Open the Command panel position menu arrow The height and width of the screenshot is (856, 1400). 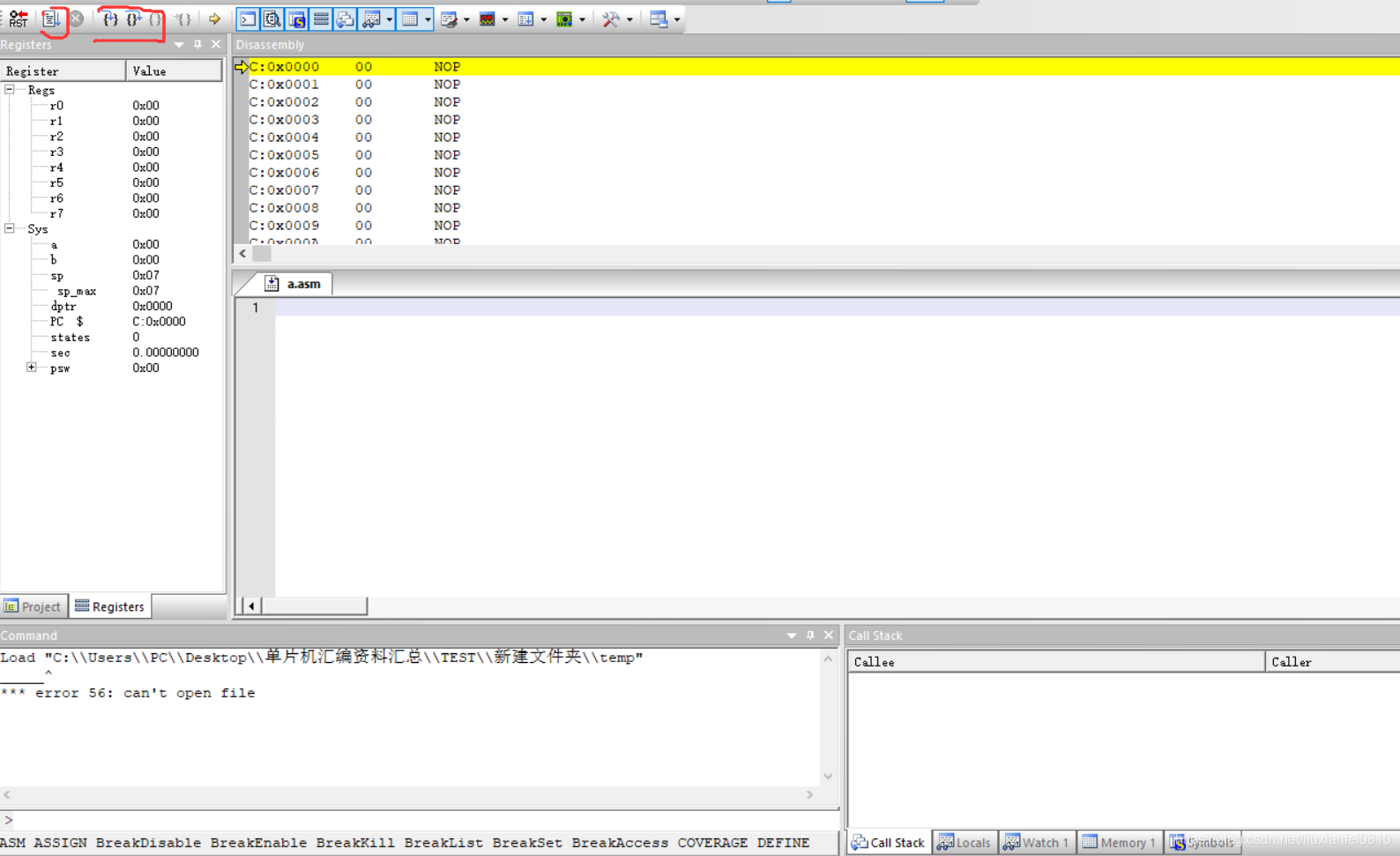tap(792, 636)
